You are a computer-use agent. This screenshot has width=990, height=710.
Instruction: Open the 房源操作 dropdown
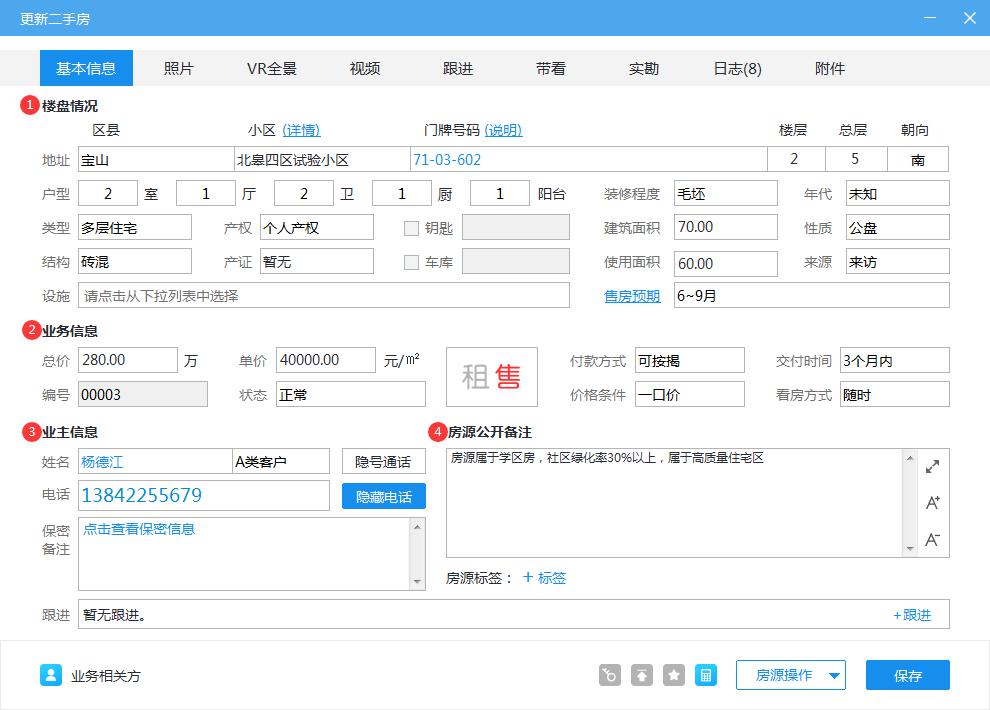[x=790, y=675]
